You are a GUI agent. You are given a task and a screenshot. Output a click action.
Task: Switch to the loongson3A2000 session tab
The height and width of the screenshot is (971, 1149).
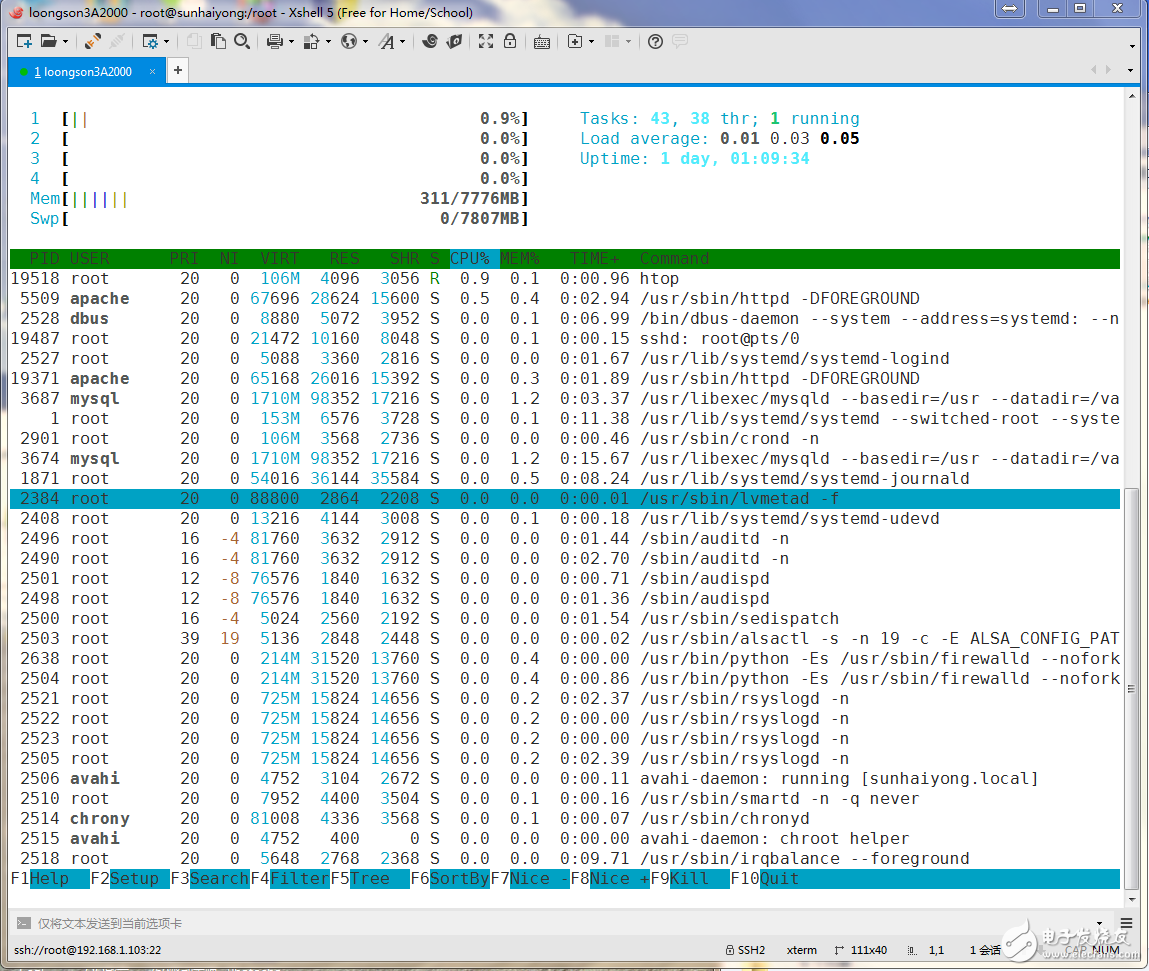pos(82,71)
